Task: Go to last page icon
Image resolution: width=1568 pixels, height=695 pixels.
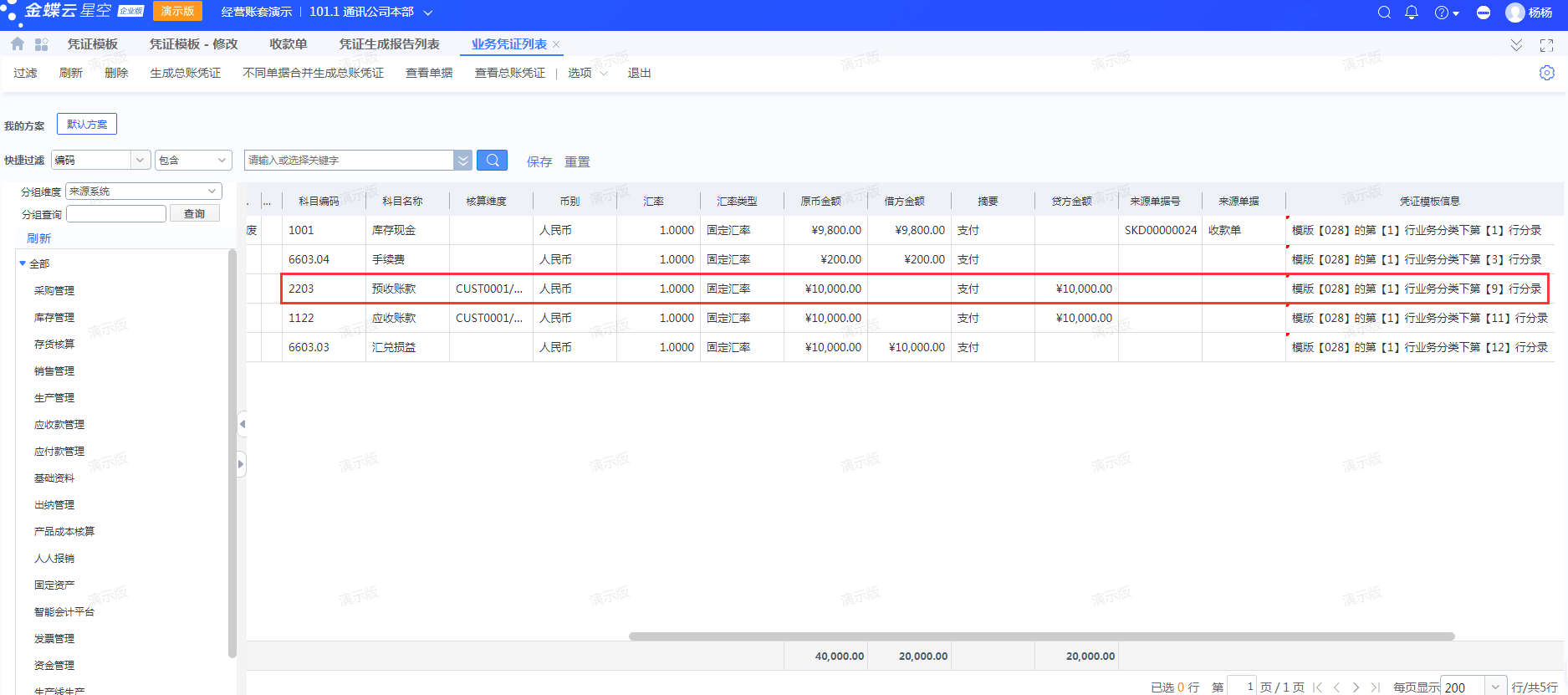Action: point(1376,687)
